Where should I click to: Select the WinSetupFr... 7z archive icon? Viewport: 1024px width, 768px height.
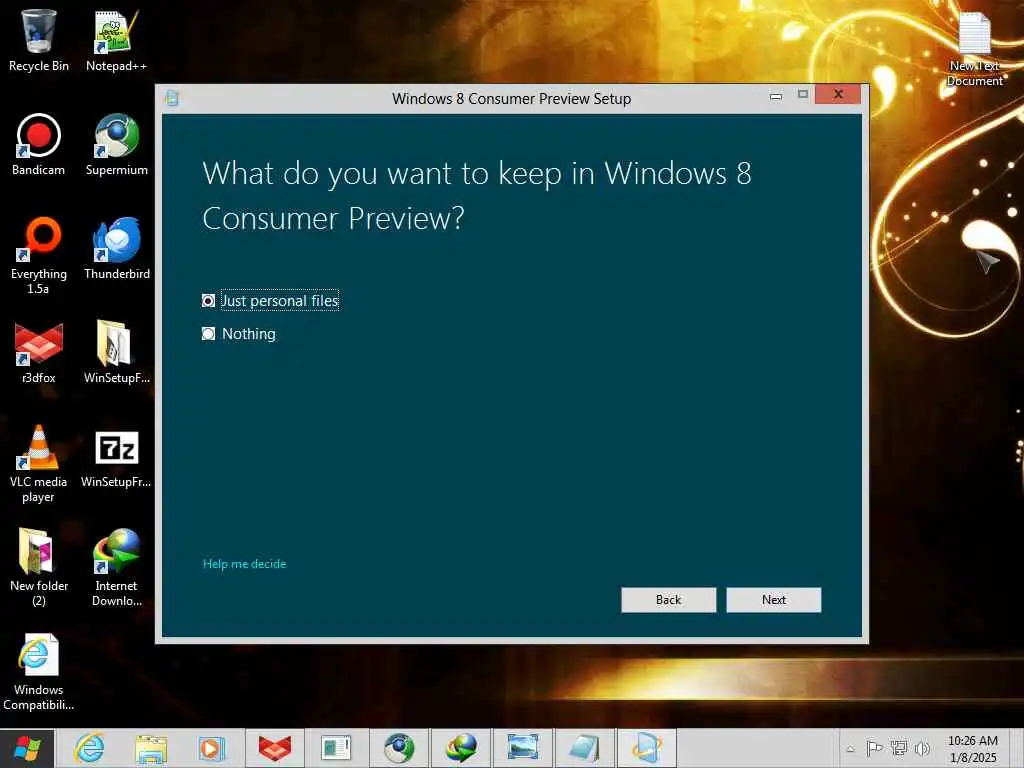pyautogui.click(x=116, y=457)
